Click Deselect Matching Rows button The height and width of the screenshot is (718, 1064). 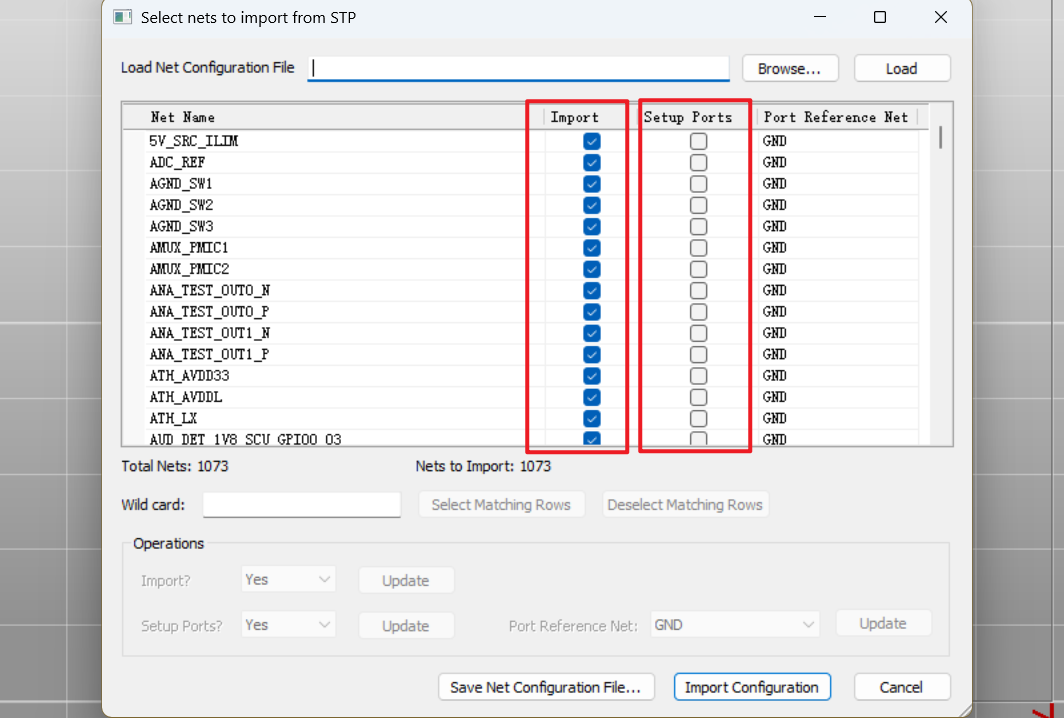[x=685, y=505]
